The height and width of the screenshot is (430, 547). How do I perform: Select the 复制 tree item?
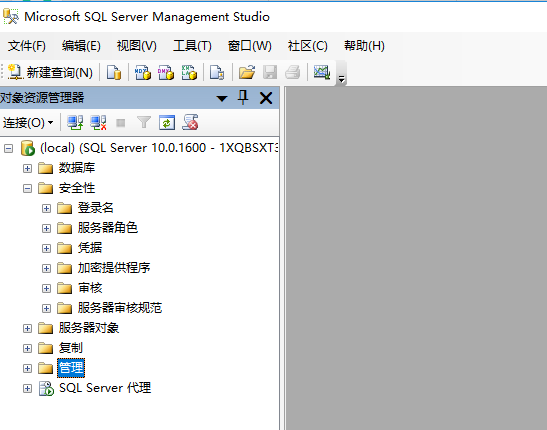coord(70,348)
